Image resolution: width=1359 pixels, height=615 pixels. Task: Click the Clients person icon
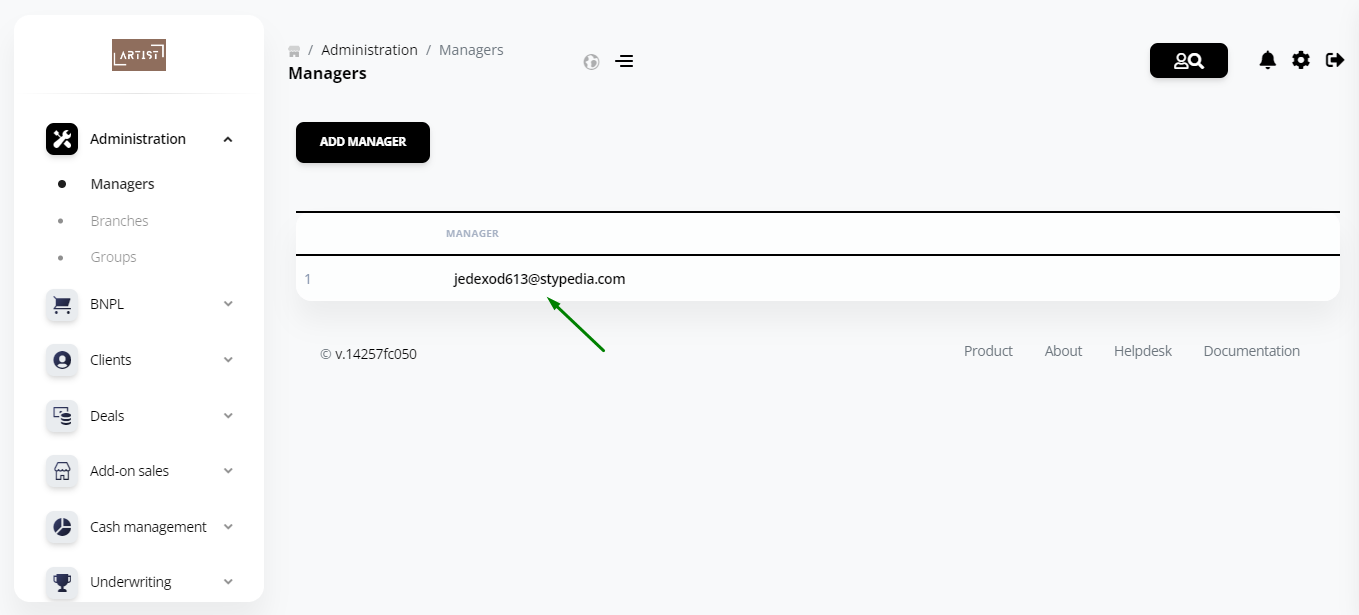tap(62, 360)
